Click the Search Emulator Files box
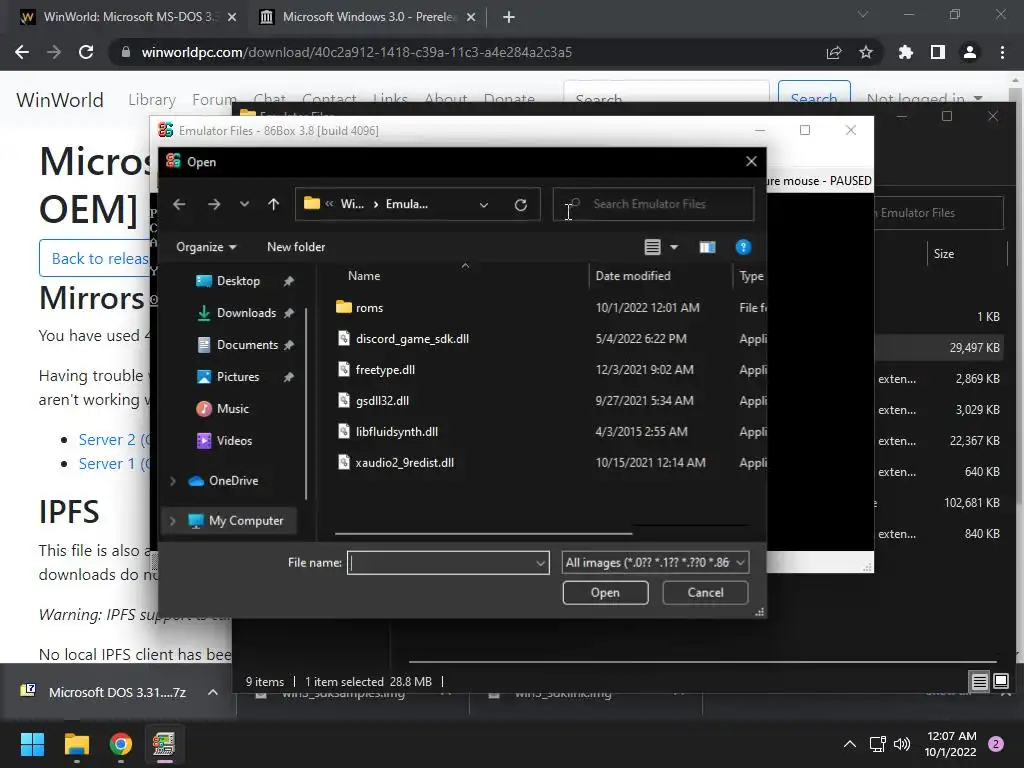The width and height of the screenshot is (1024, 768). pos(653,204)
